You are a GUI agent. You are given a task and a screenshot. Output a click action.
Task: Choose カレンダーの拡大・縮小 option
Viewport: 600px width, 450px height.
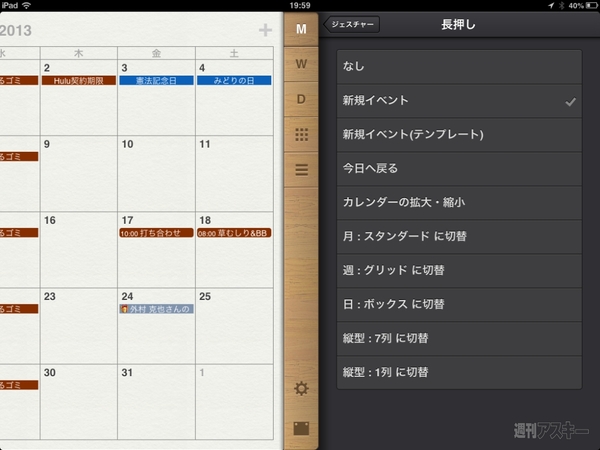pyautogui.click(x=459, y=202)
